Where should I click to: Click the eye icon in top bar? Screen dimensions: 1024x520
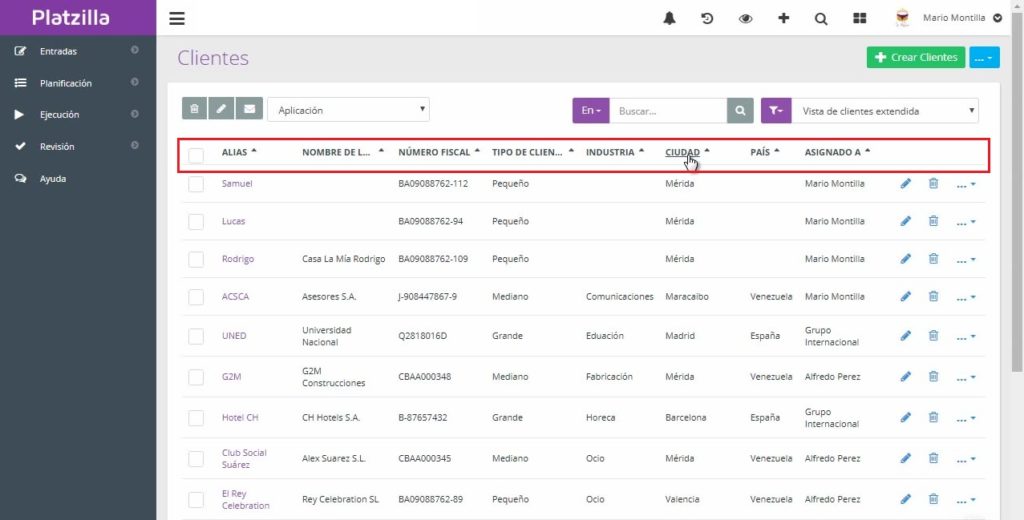click(745, 18)
